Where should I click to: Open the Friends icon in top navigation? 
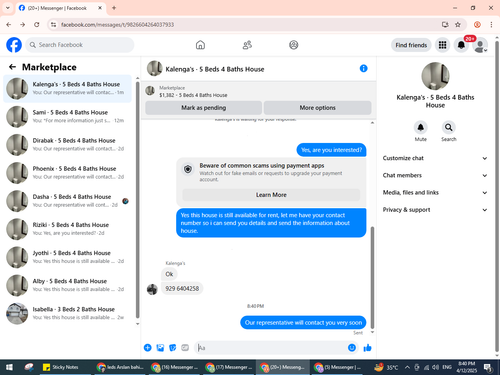tap(247, 45)
